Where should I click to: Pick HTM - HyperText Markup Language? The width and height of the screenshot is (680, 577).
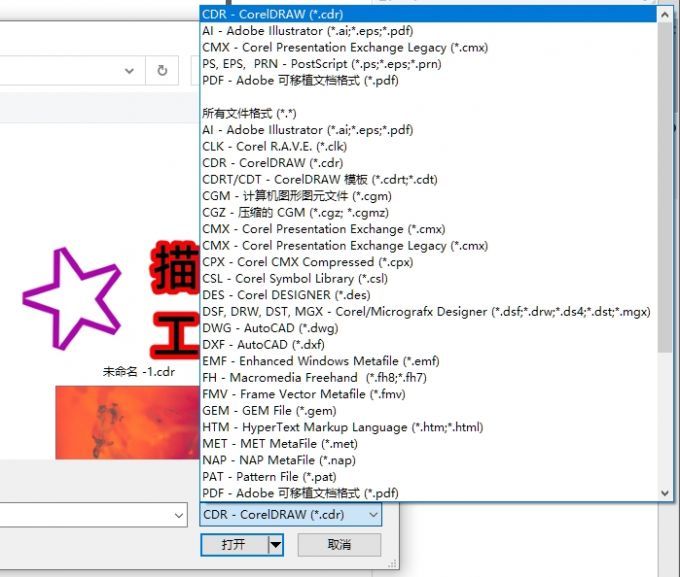(428, 427)
